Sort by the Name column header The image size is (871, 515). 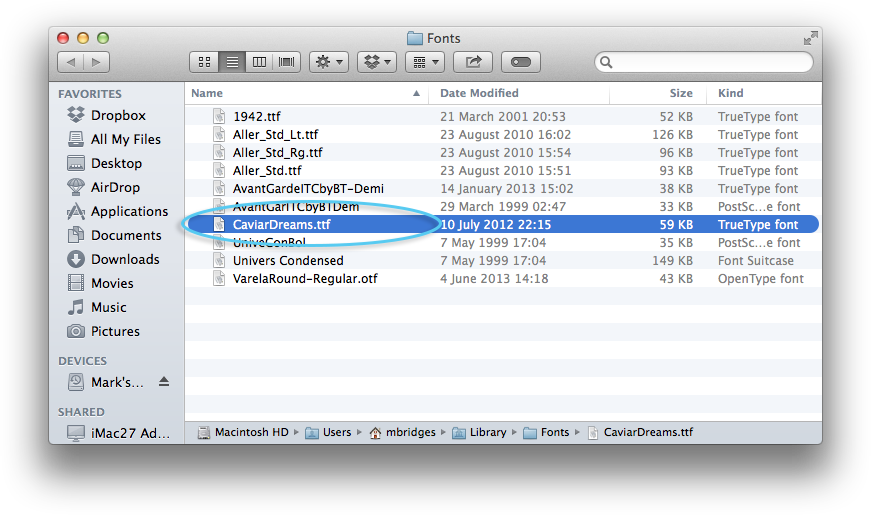[207, 93]
